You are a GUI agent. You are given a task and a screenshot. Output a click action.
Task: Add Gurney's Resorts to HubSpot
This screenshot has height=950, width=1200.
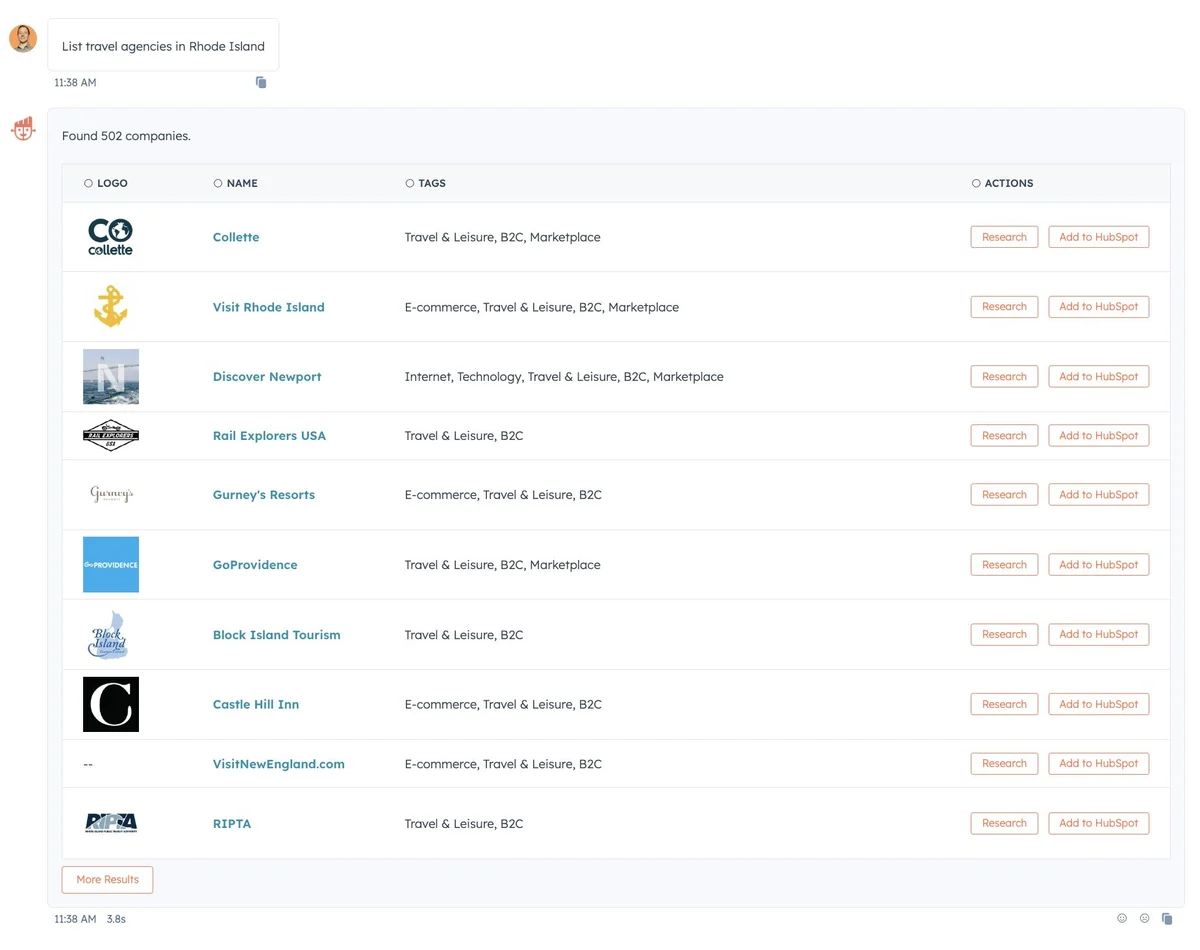coord(1099,495)
